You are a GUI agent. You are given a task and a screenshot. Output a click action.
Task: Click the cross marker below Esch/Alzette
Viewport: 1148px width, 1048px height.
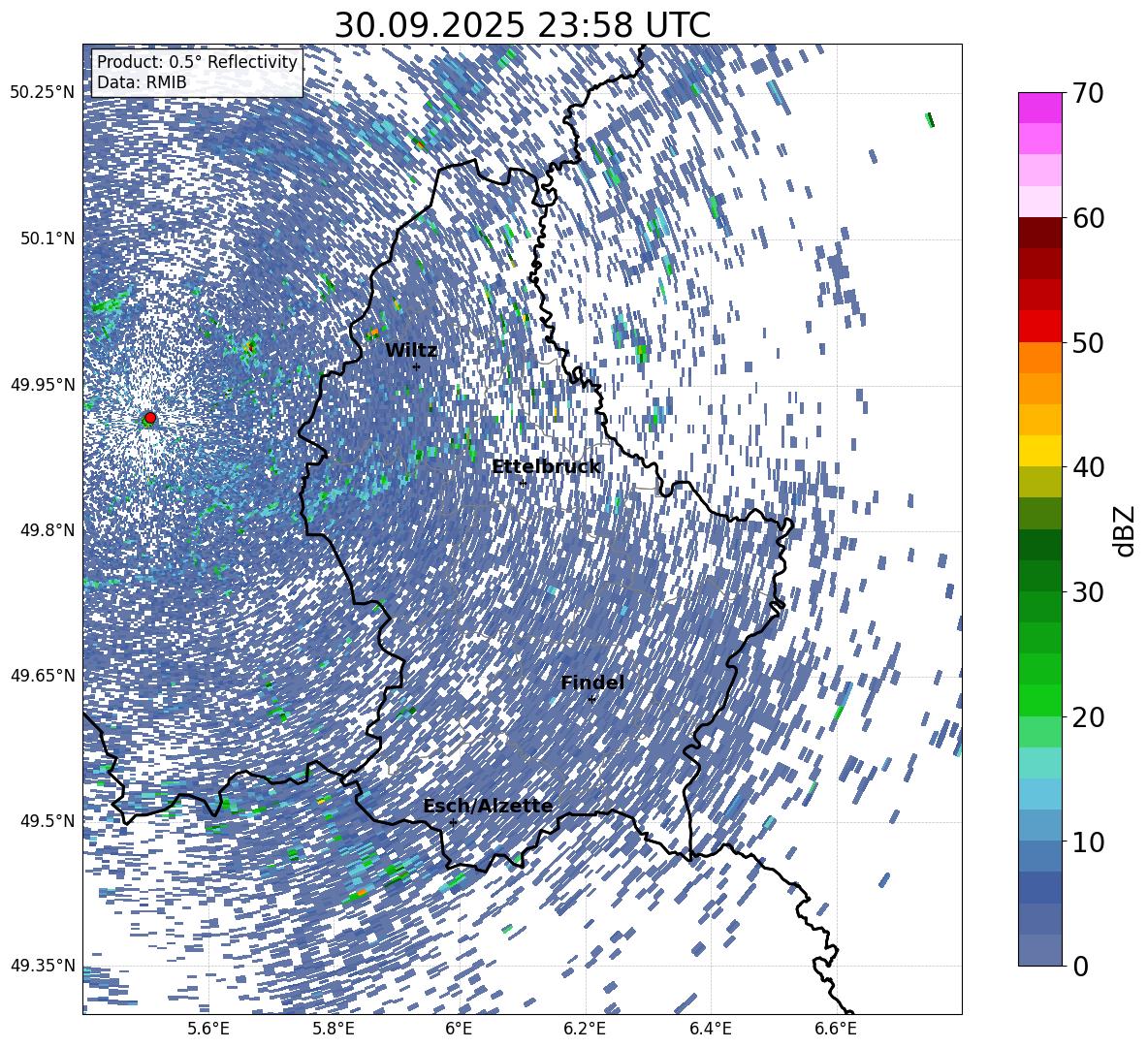point(453,822)
